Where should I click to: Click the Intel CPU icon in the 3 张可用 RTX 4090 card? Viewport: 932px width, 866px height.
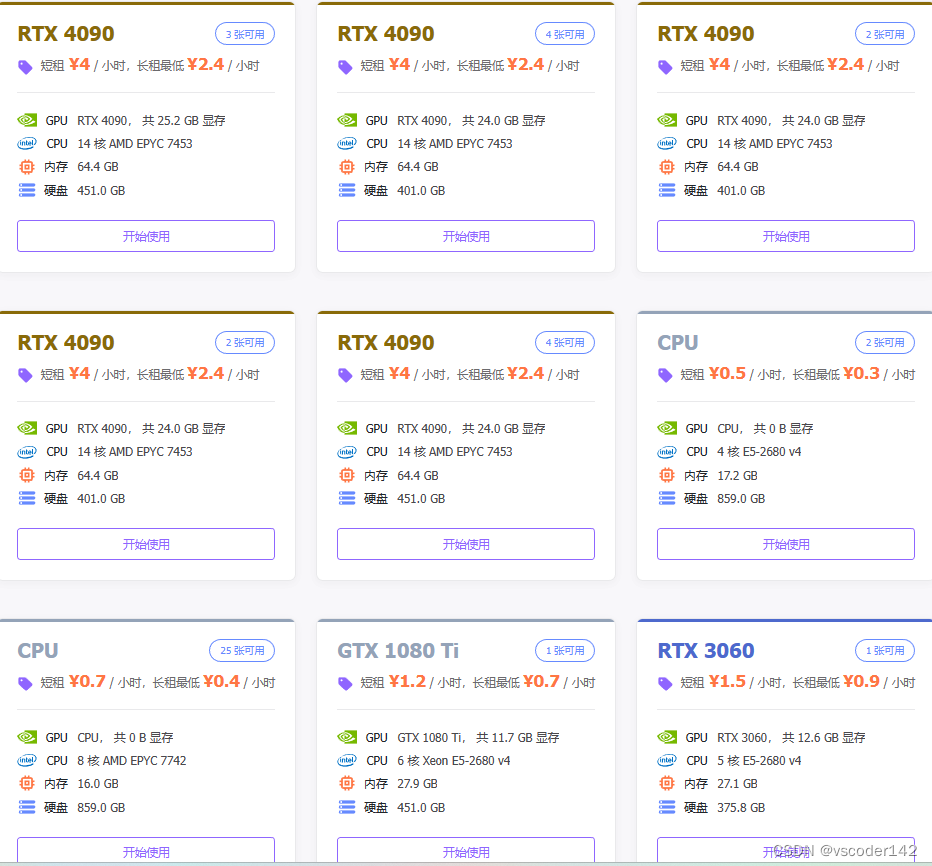(x=27, y=143)
